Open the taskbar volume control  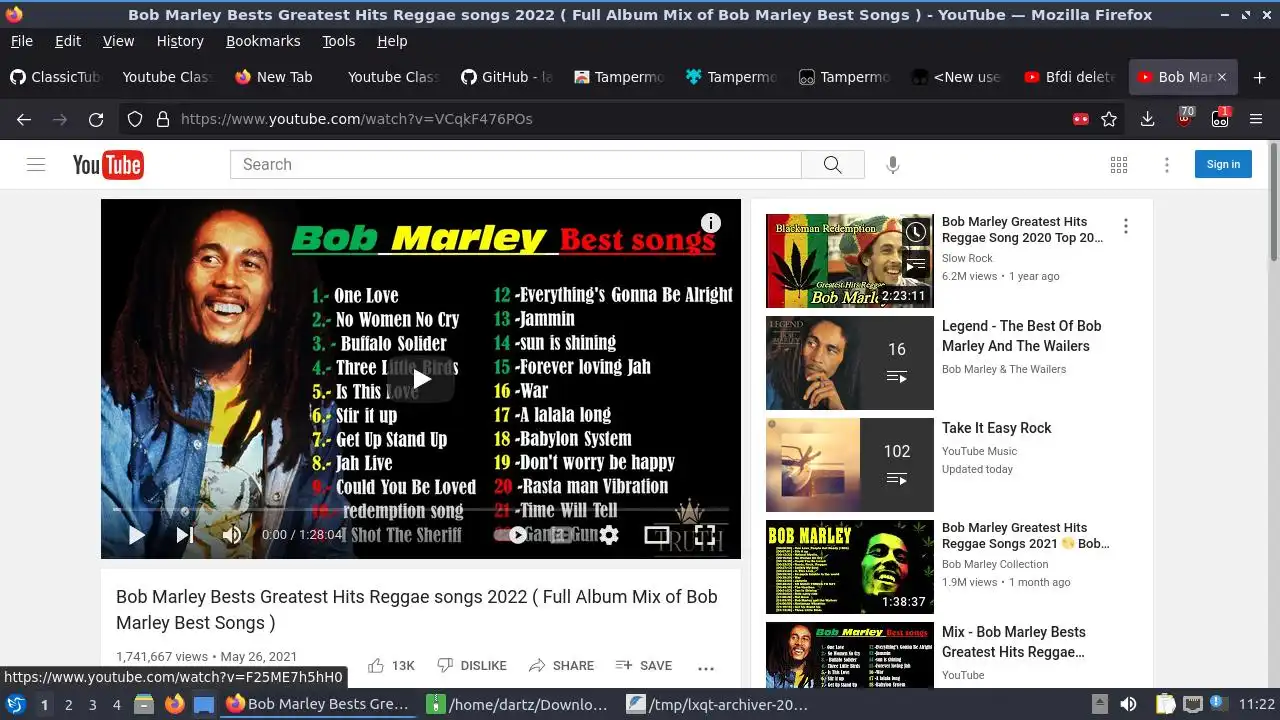pos(1128,704)
